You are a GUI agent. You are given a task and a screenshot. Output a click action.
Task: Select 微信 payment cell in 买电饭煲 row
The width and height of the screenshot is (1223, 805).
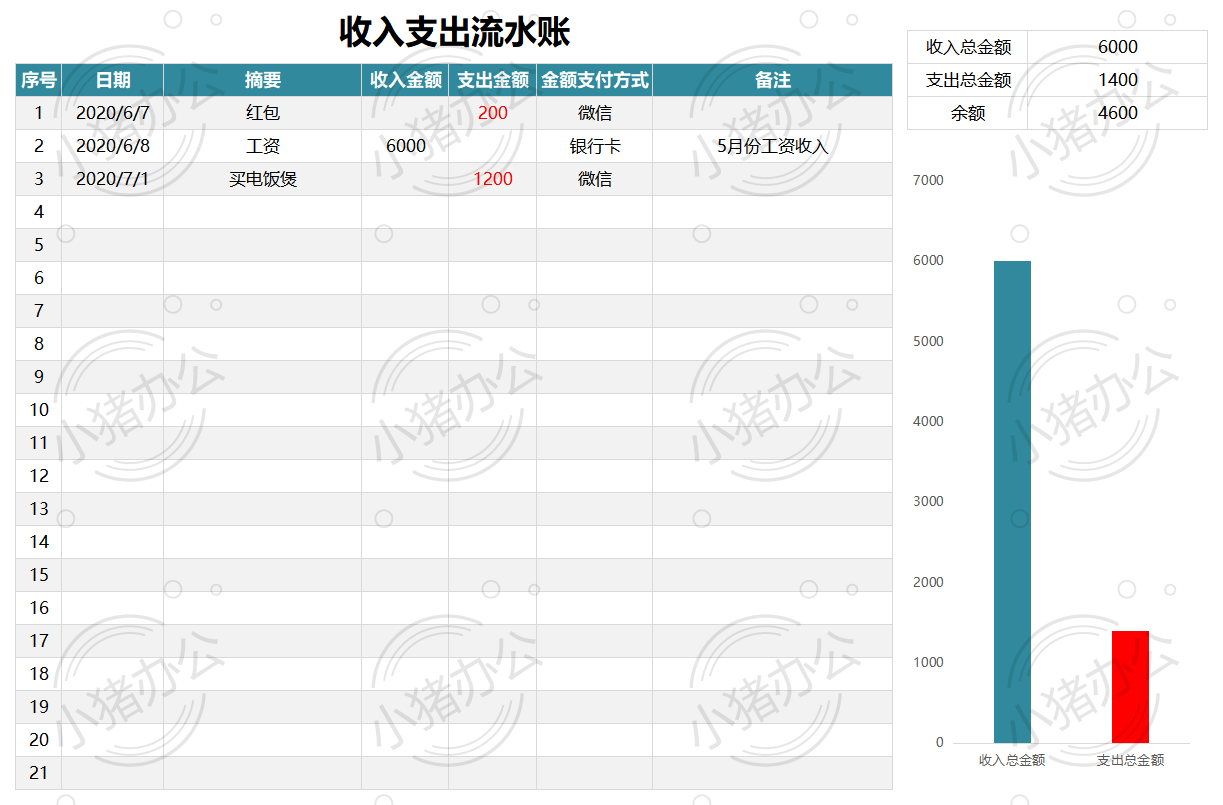coord(595,179)
